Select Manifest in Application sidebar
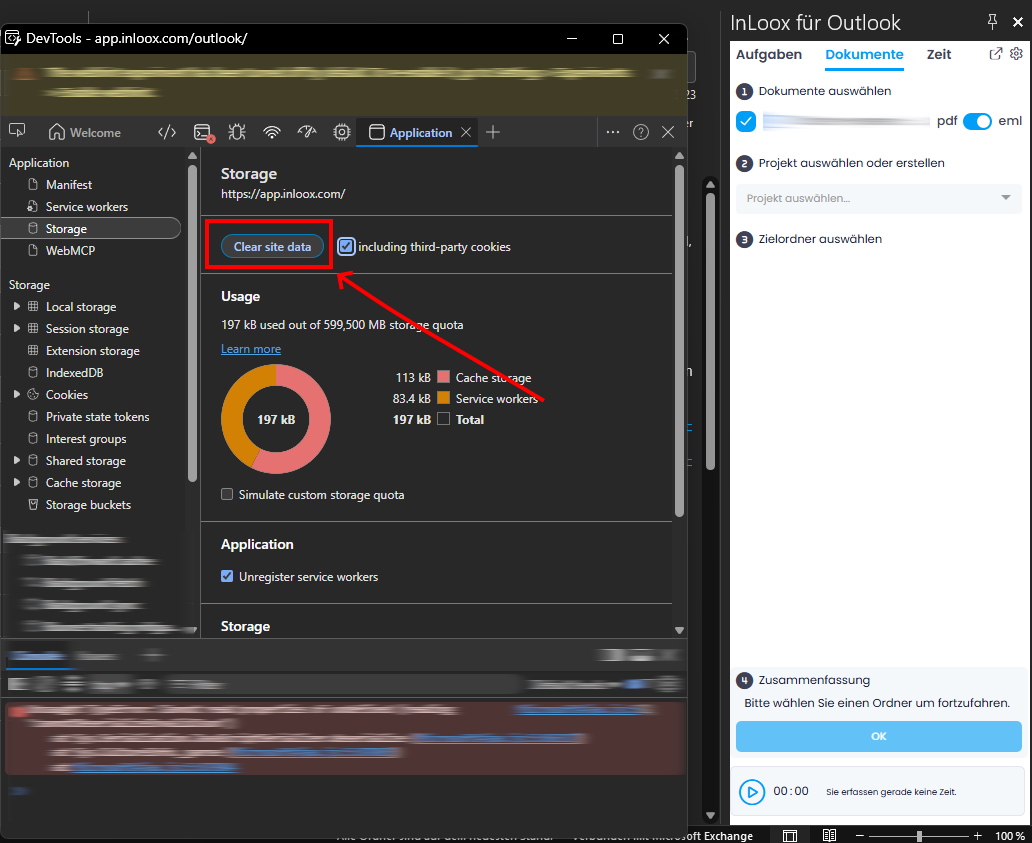 68,185
